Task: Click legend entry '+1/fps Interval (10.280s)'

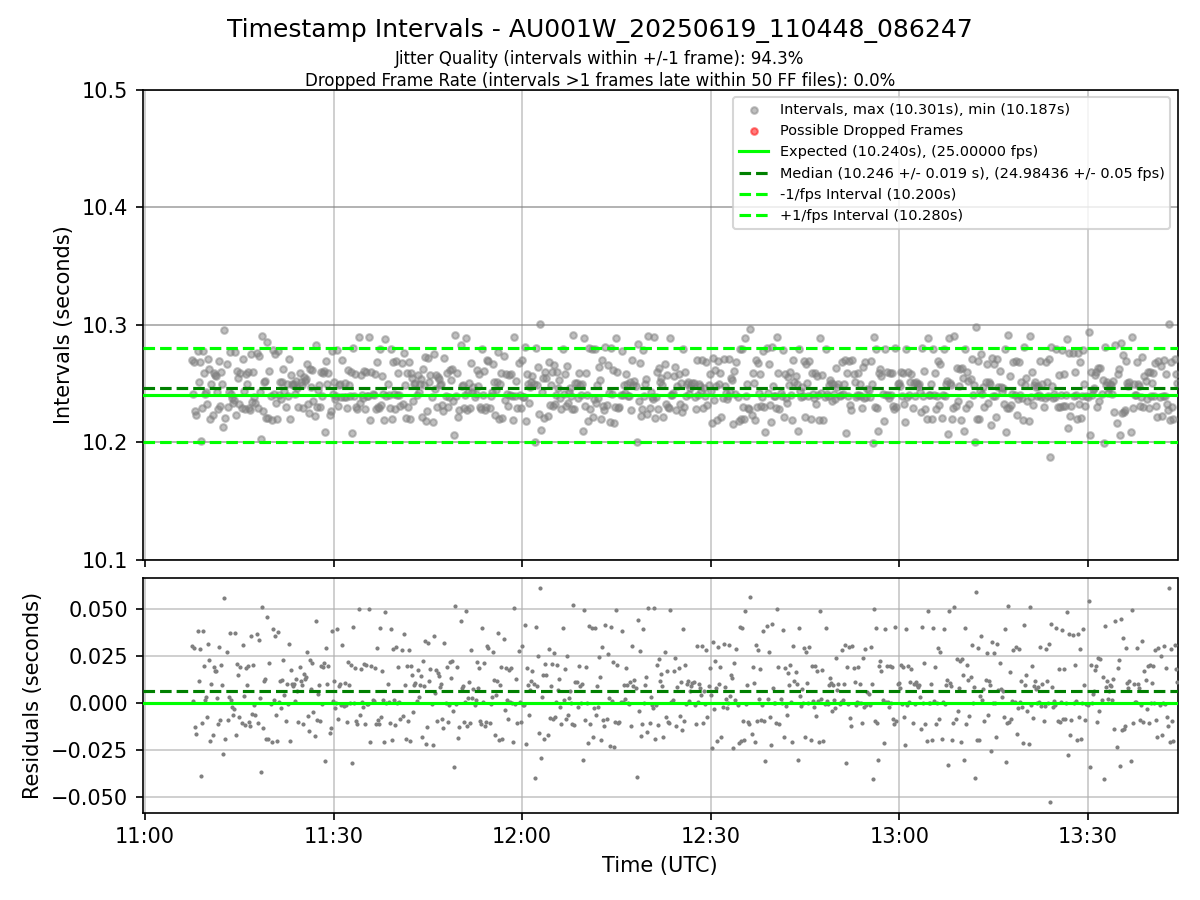Action: (871, 215)
